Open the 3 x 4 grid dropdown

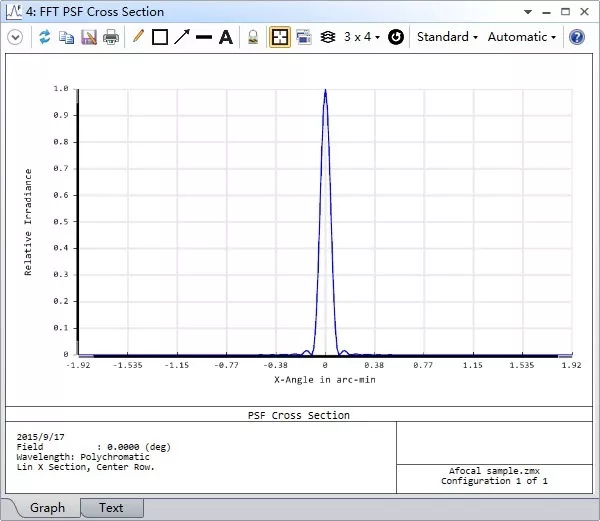click(x=361, y=37)
